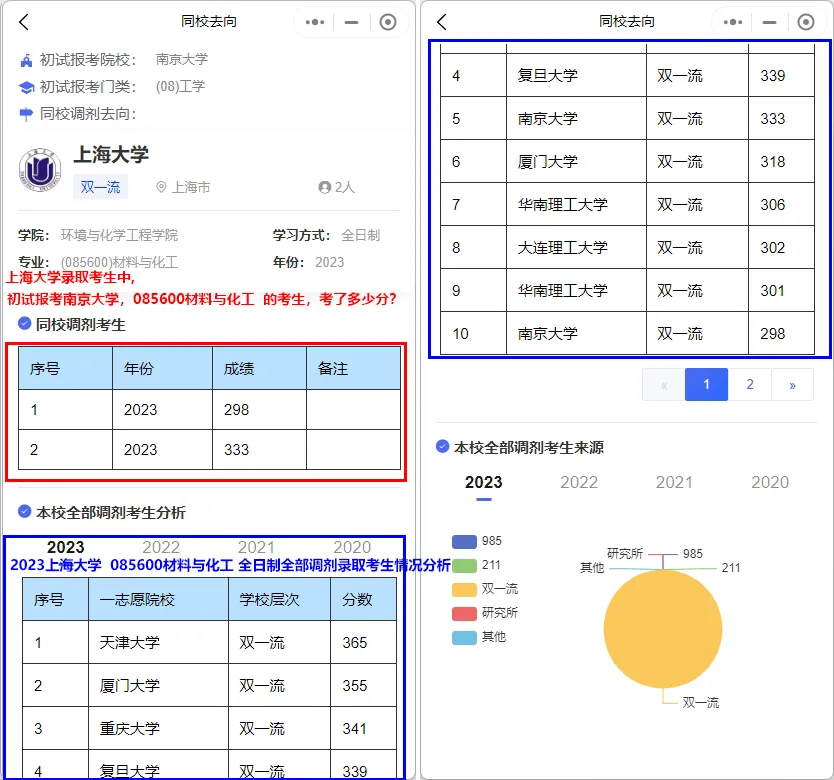Click the 同校调剂考生 section check icon
Viewport: 834px width, 780px height.
click(x=24, y=323)
